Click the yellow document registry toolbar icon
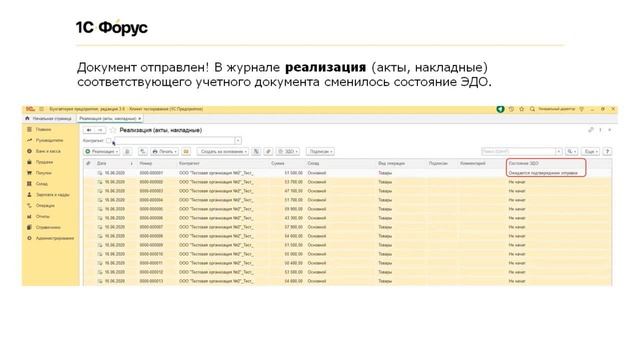 [x=186, y=151]
